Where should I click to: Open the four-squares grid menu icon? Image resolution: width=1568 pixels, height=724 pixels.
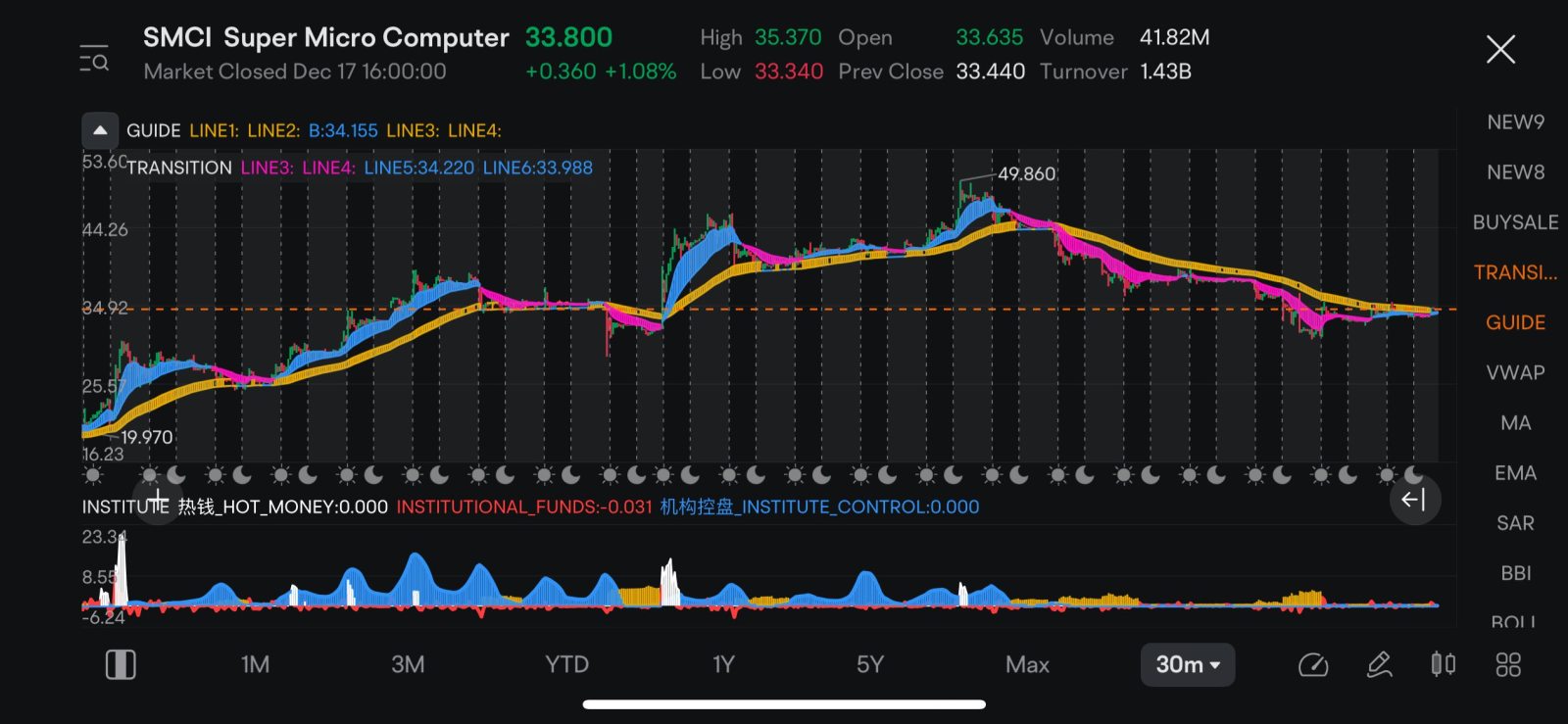(x=1508, y=665)
